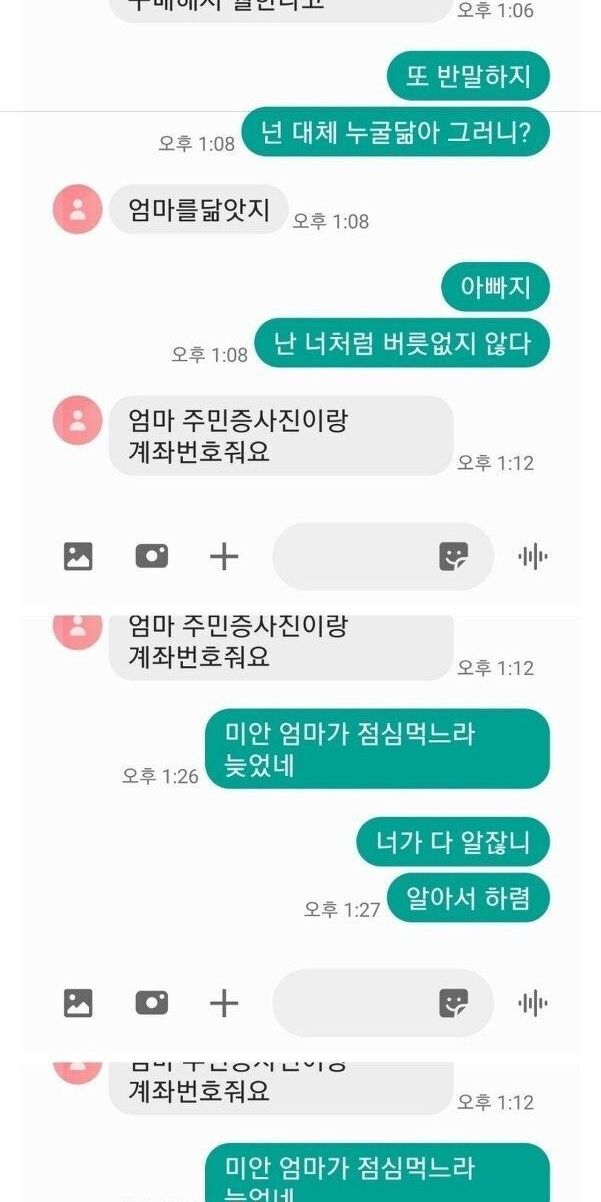
Task: Tap camera icon beneath the 알아서 하렴 message
Action: (152, 1002)
